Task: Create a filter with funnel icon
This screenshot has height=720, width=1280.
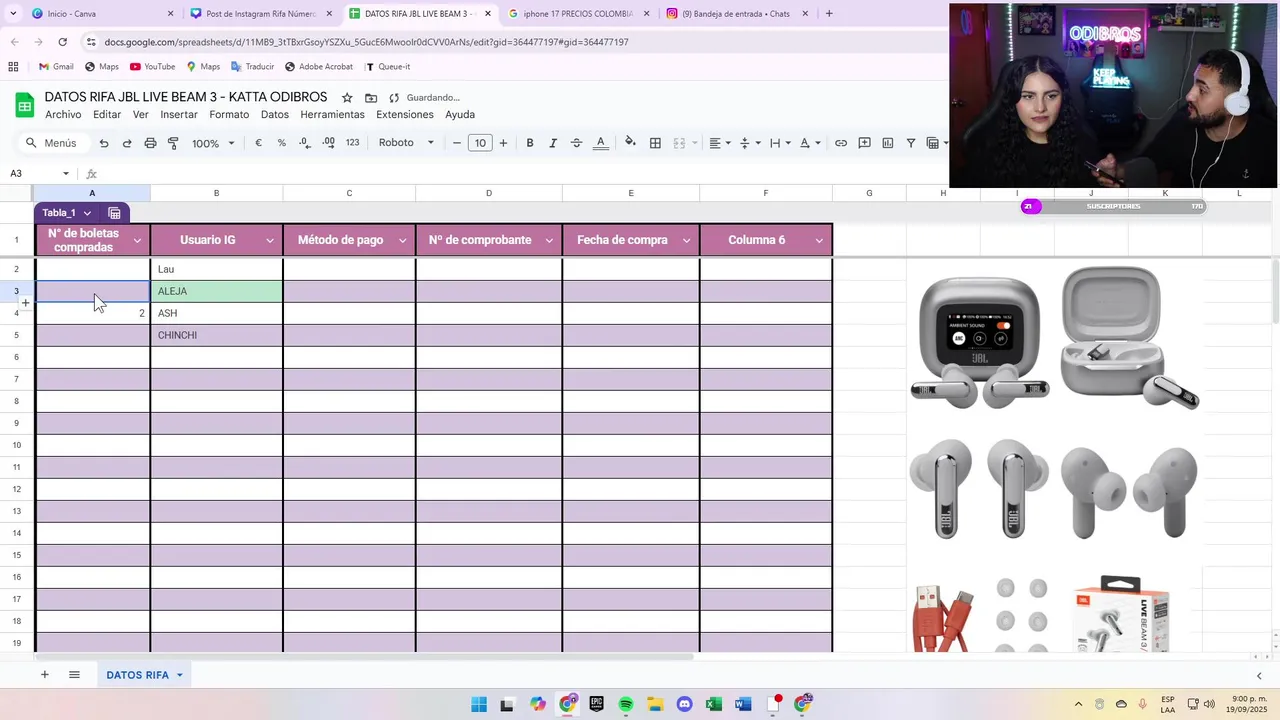Action: pos(911,143)
